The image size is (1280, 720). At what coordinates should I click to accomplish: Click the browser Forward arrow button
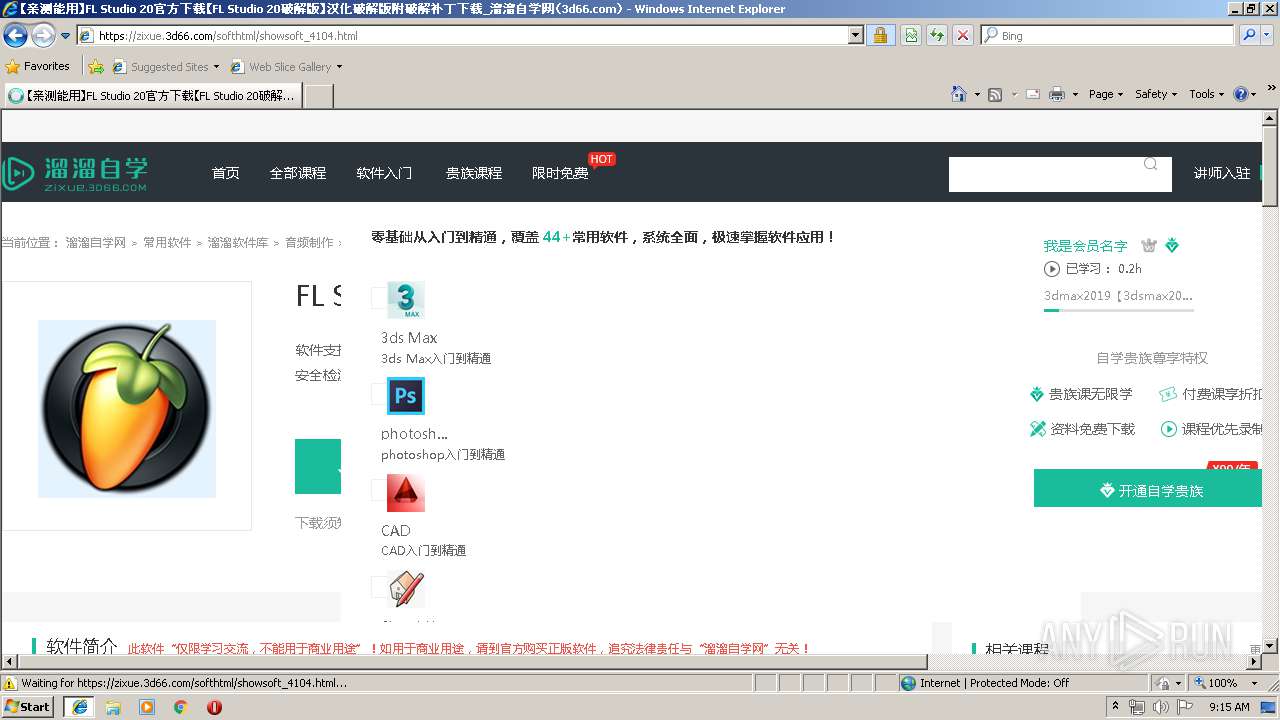[x=43, y=36]
